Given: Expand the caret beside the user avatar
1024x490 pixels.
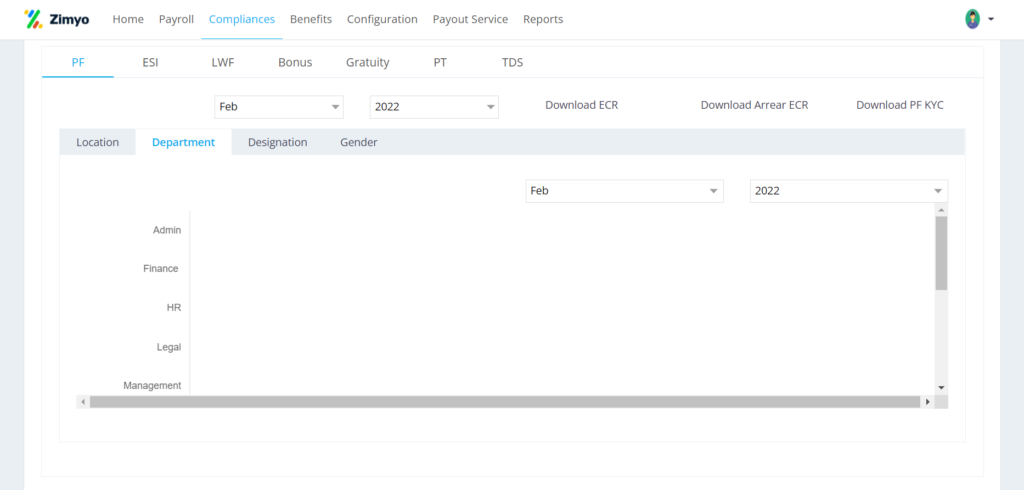Looking at the screenshot, I should [x=991, y=19].
